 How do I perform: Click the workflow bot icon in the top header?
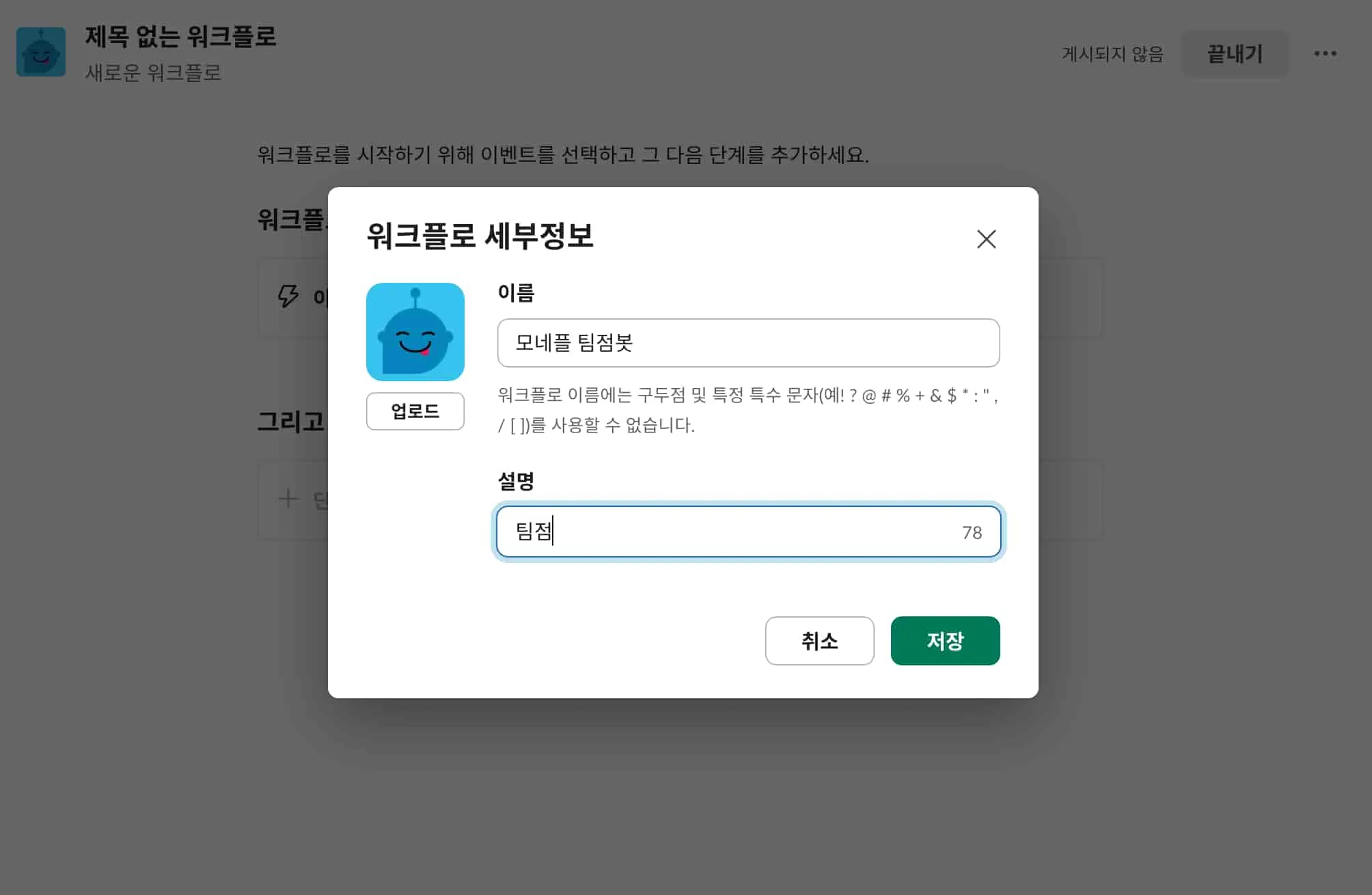click(x=41, y=53)
